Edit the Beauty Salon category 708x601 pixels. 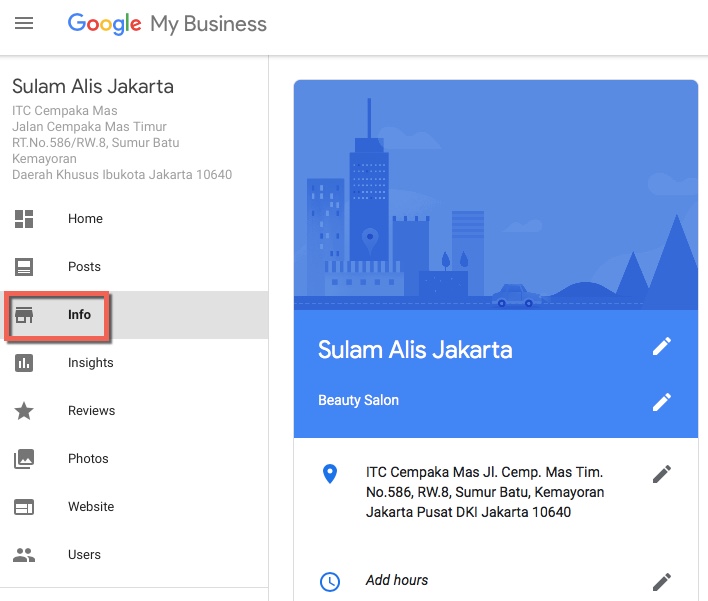pos(661,402)
